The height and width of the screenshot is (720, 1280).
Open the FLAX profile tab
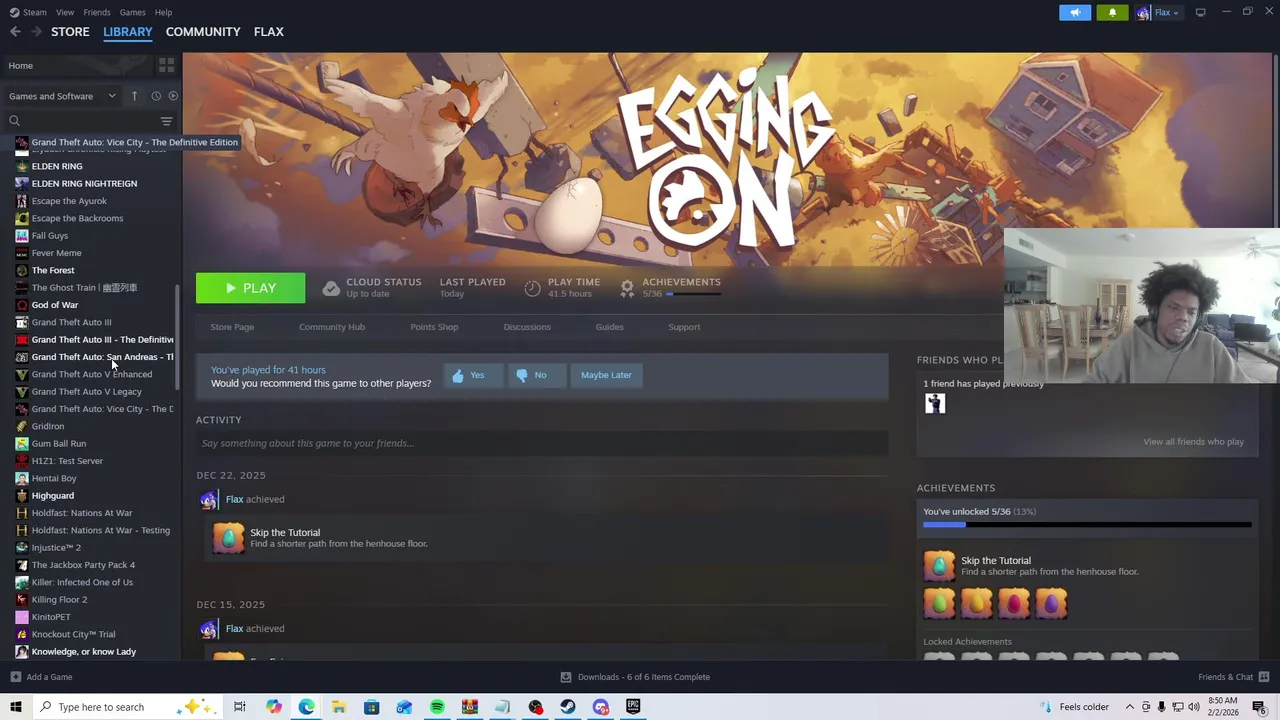pos(268,32)
